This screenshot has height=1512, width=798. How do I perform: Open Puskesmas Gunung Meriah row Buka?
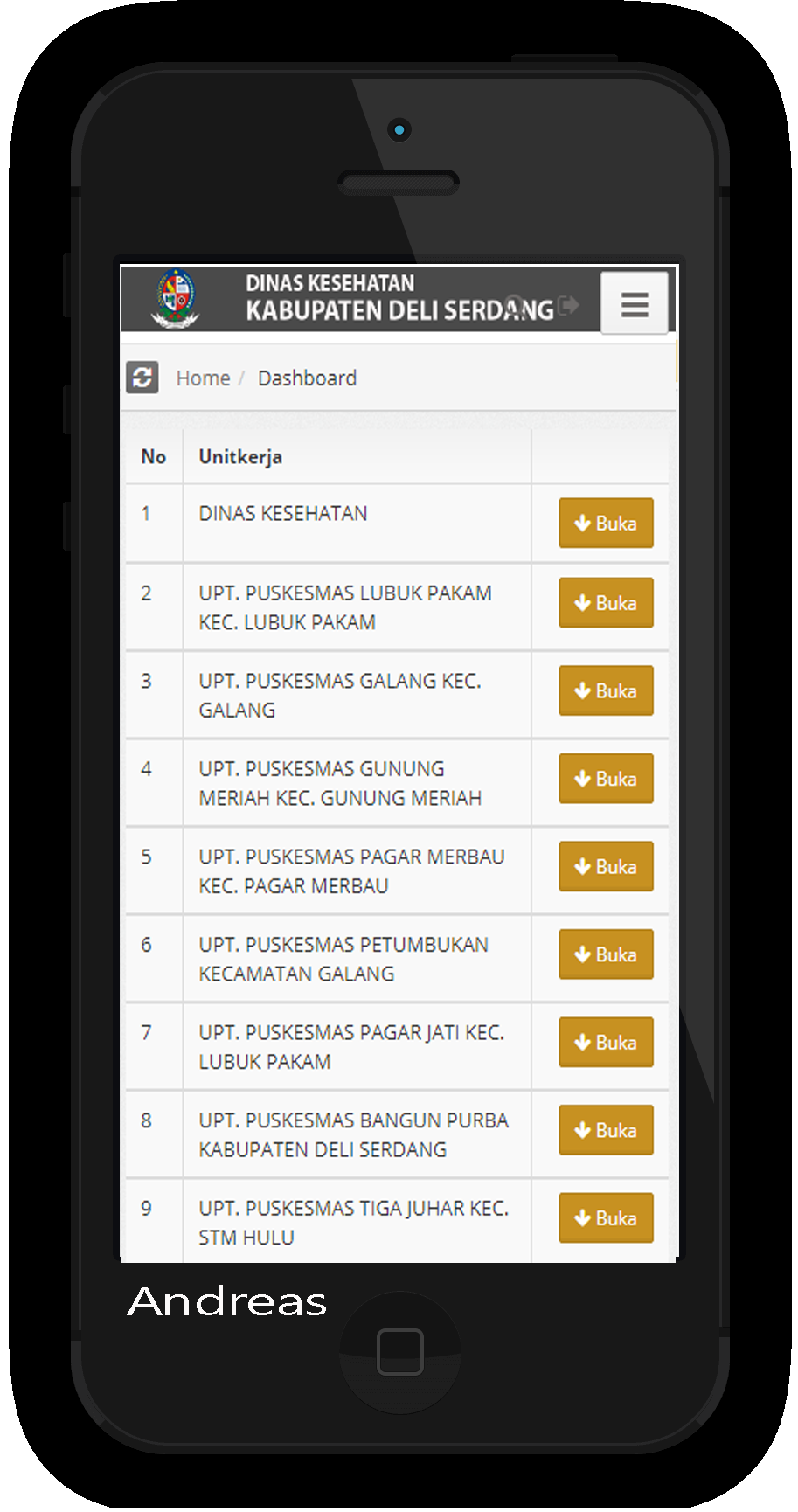point(606,779)
